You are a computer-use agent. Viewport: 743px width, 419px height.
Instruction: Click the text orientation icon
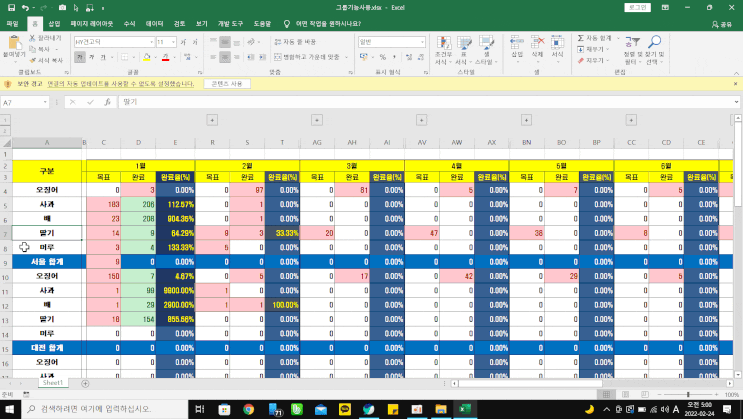click(x=251, y=42)
